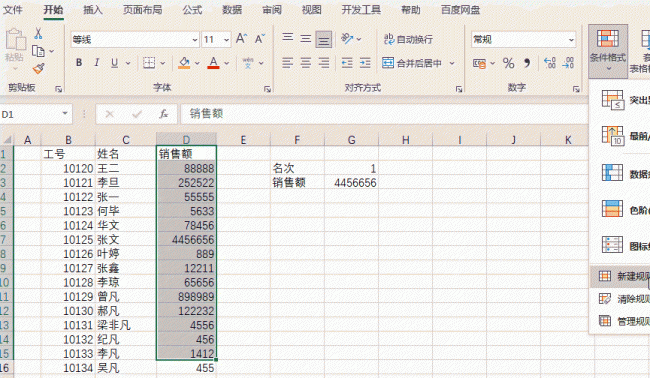Open alignment group dialog launcher
Viewport: 650px width, 378px height.
(459, 89)
